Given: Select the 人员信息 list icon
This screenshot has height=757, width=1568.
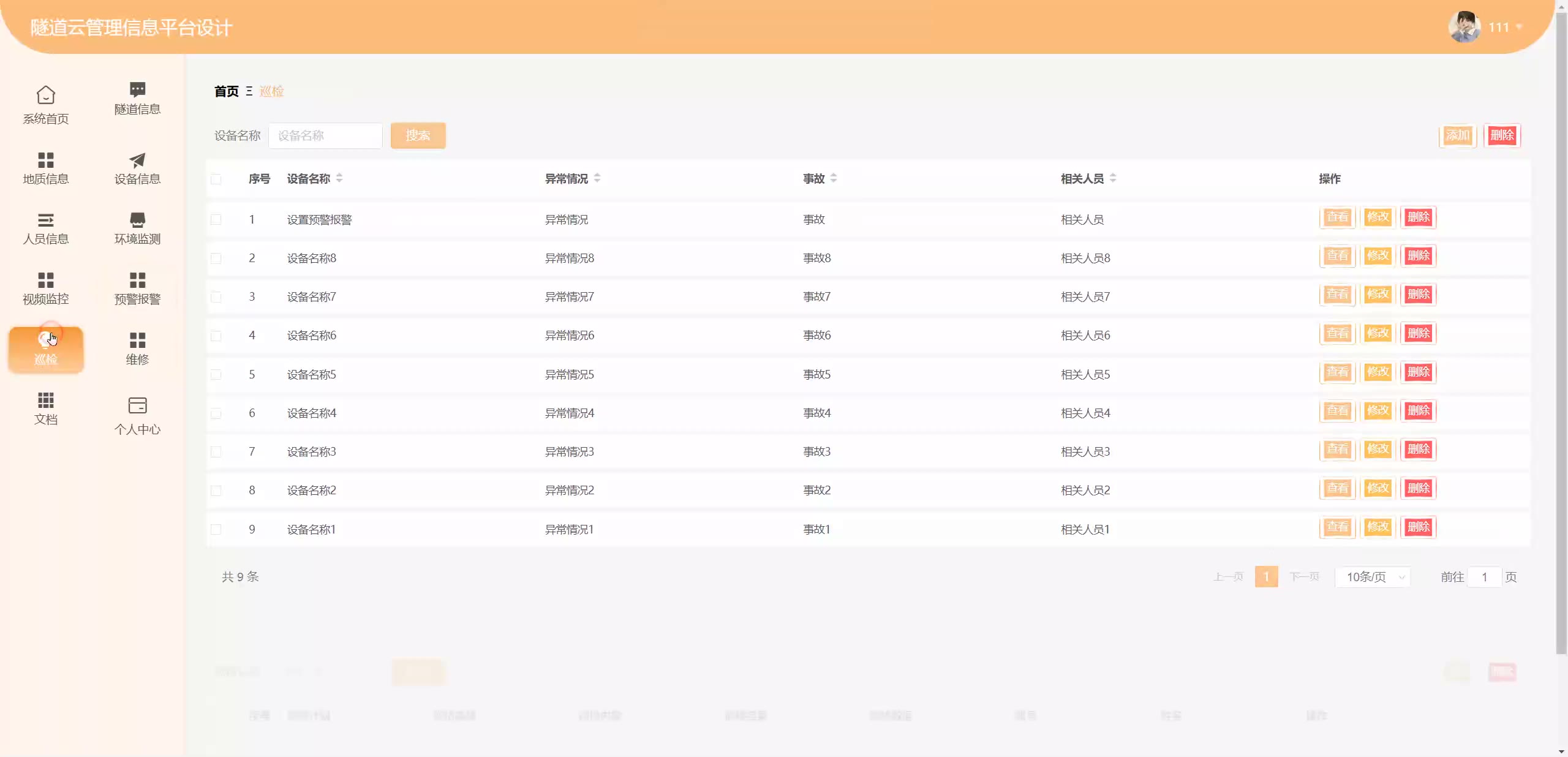Looking at the screenshot, I should (x=46, y=220).
